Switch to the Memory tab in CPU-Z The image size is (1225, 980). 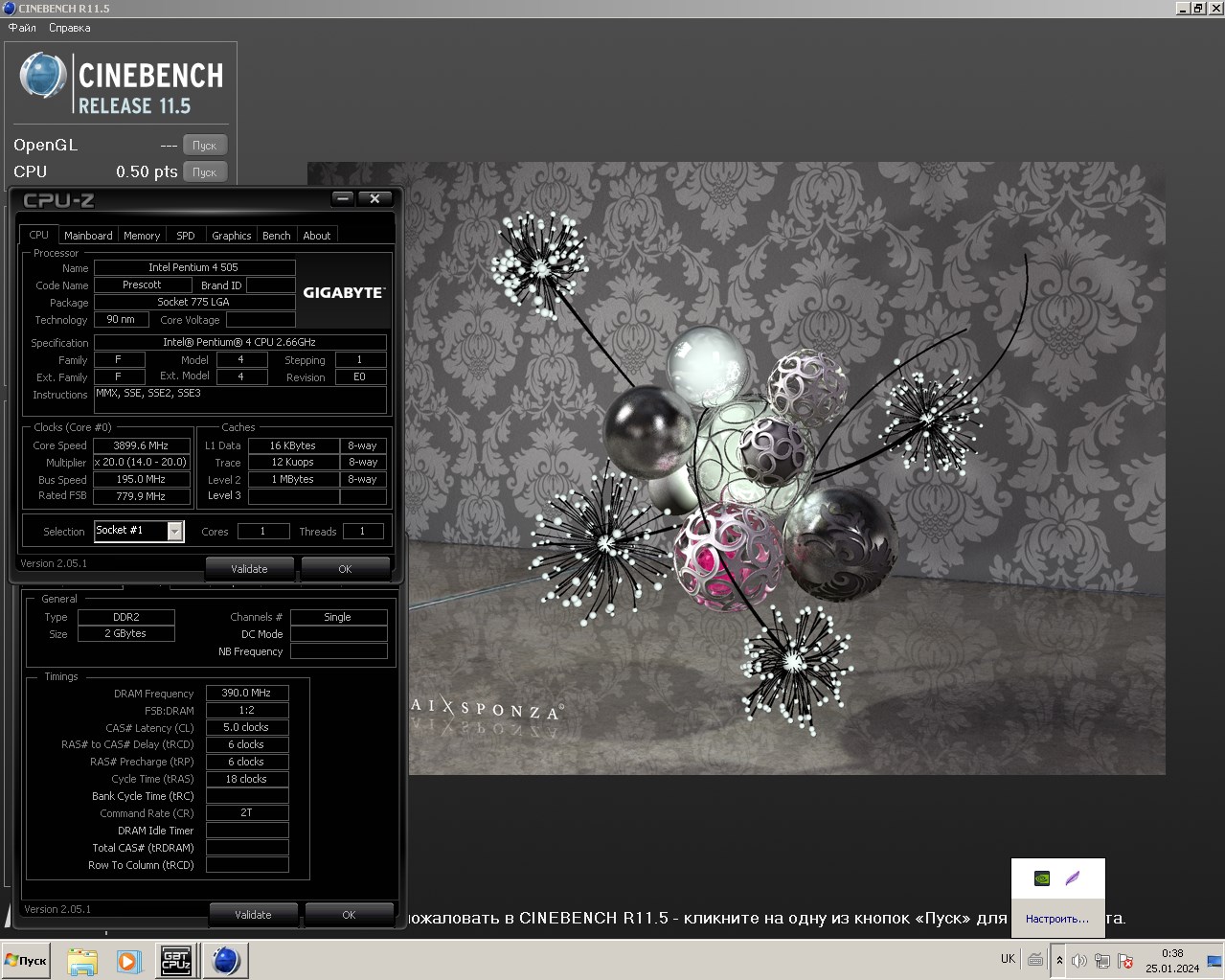(x=142, y=236)
